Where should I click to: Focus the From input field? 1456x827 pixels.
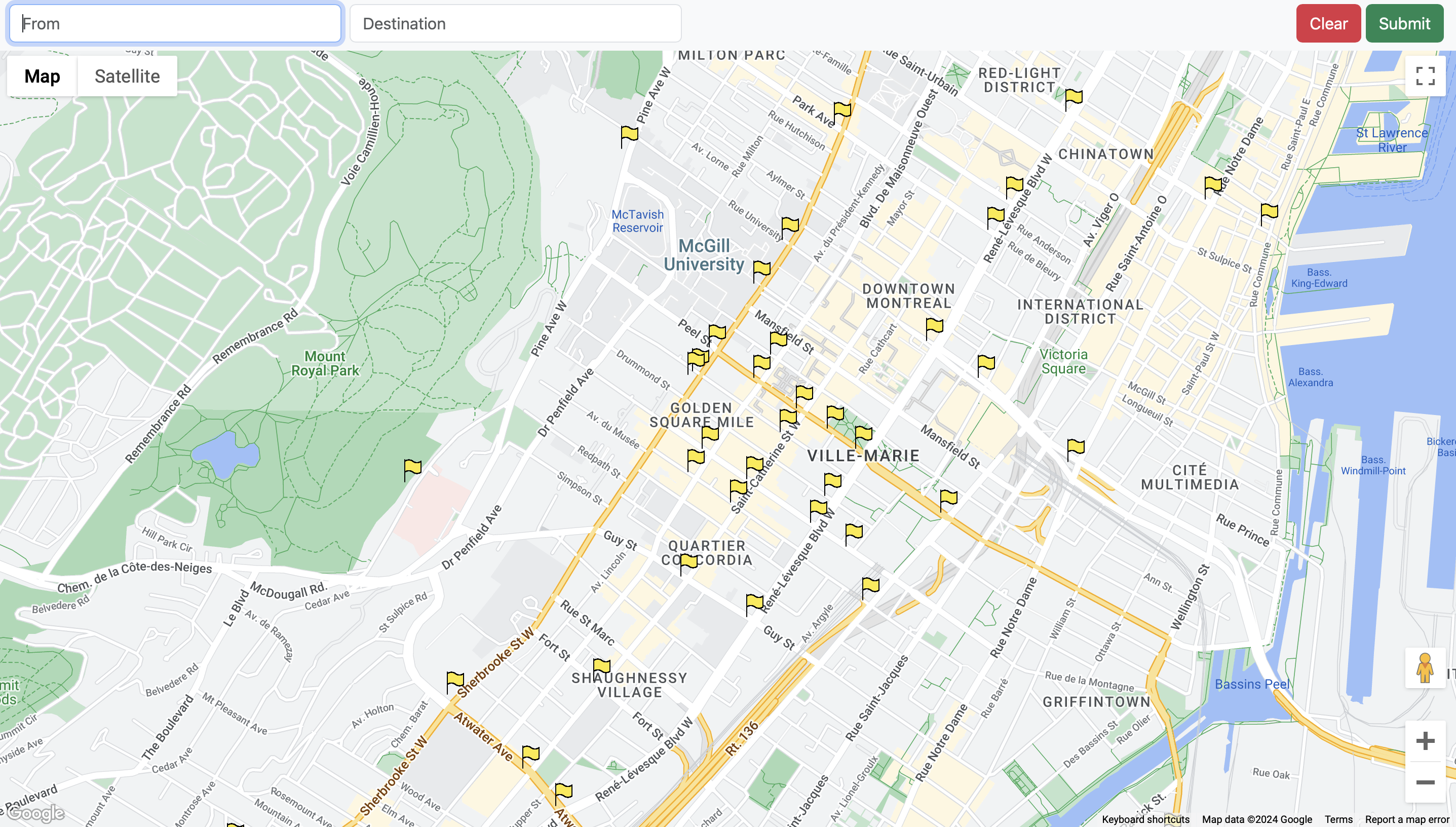pos(175,23)
